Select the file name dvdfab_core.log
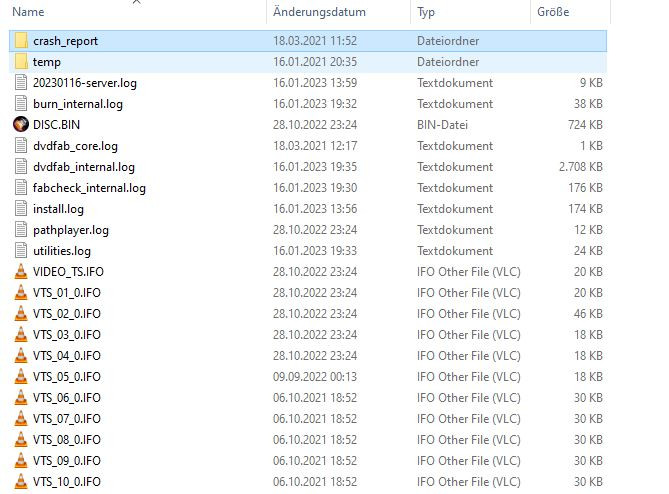Image resolution: width=669 pixels, height=494 pixels. click(x=76, y=146)
